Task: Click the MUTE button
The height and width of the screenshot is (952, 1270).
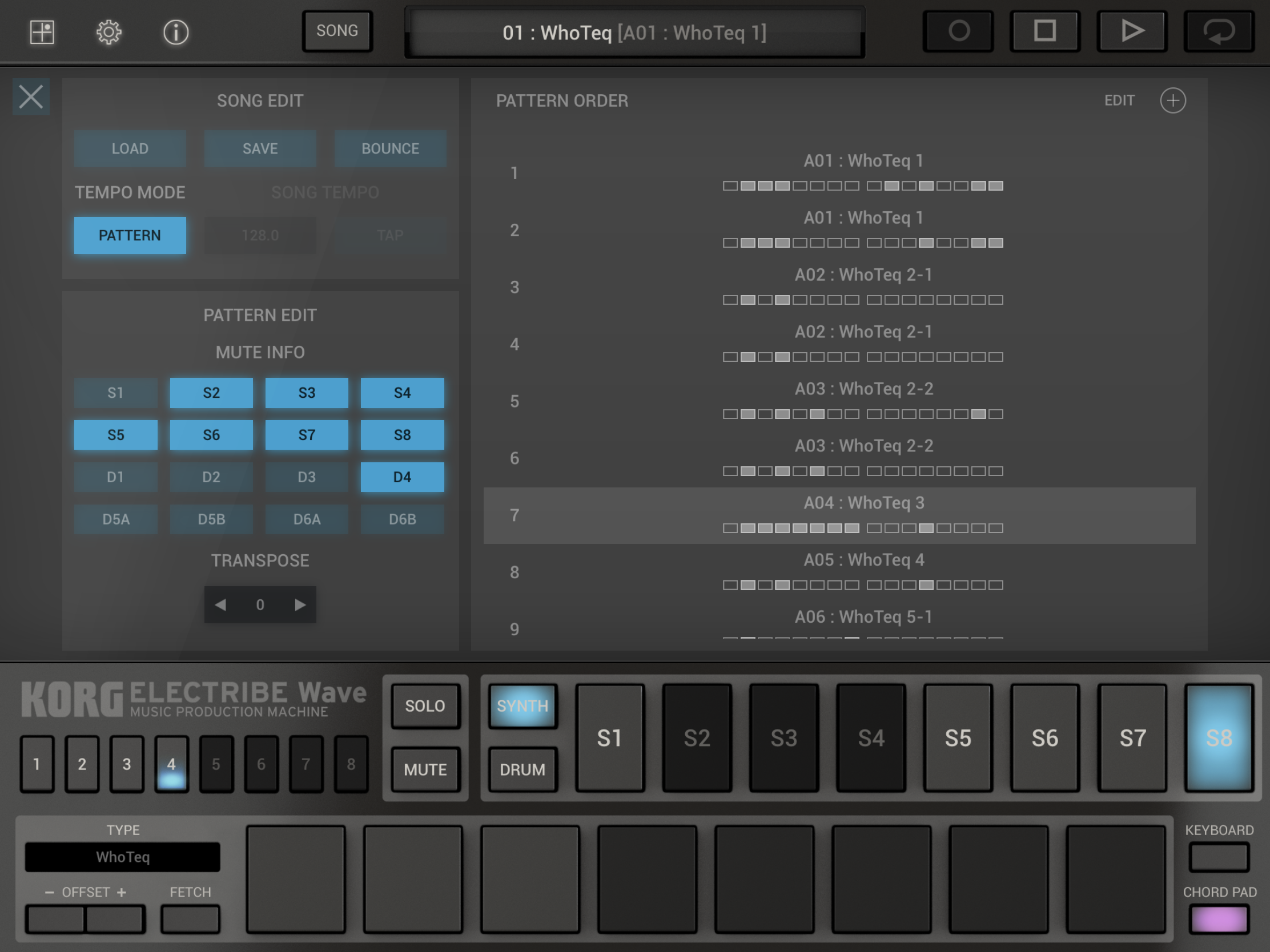Action: pyautogui.click(x=425, y=769)
